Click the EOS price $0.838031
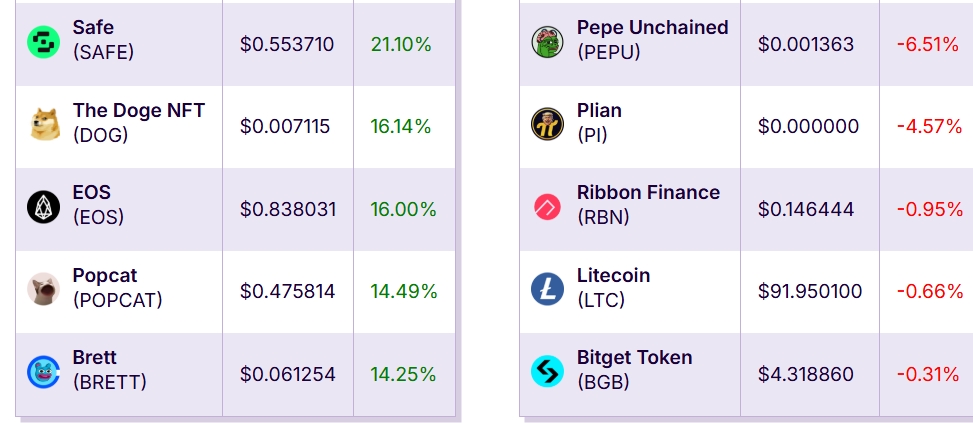This screenshot has width=973, height=423. point(288,210)
